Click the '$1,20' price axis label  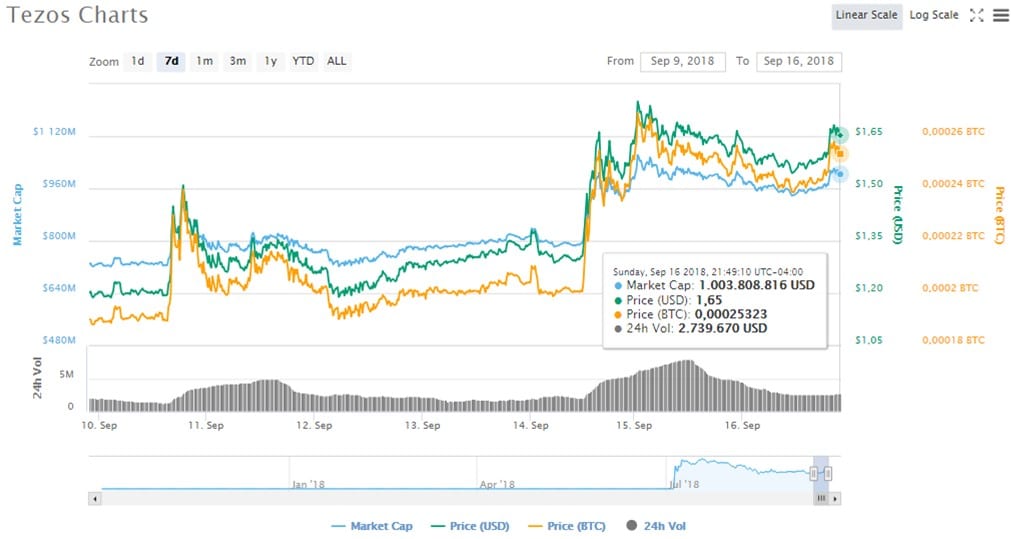tap(869, 288)
